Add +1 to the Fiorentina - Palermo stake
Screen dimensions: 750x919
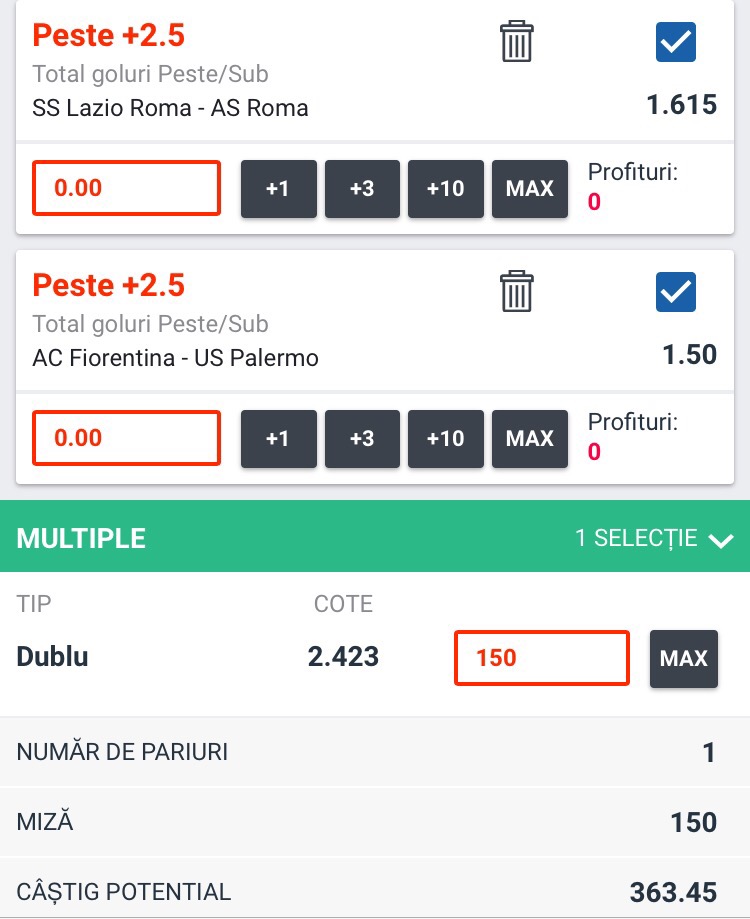[278, 438]
